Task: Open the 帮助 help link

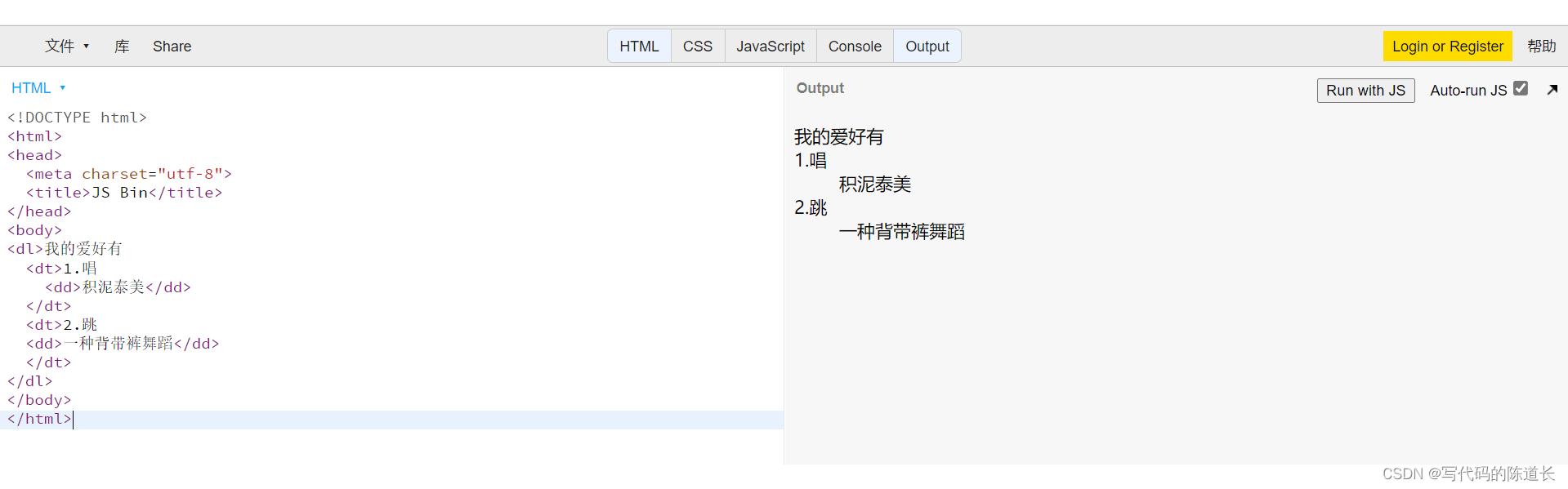Action: click(1542, 47)
